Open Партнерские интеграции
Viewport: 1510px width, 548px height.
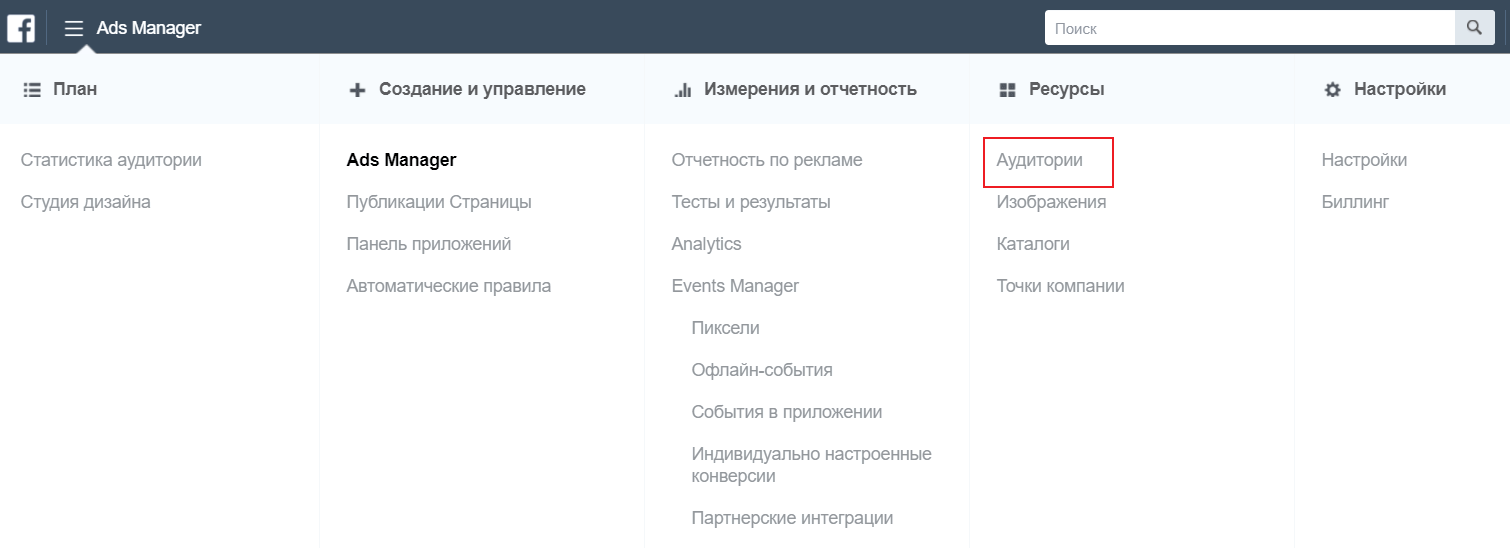coord(792,518)
